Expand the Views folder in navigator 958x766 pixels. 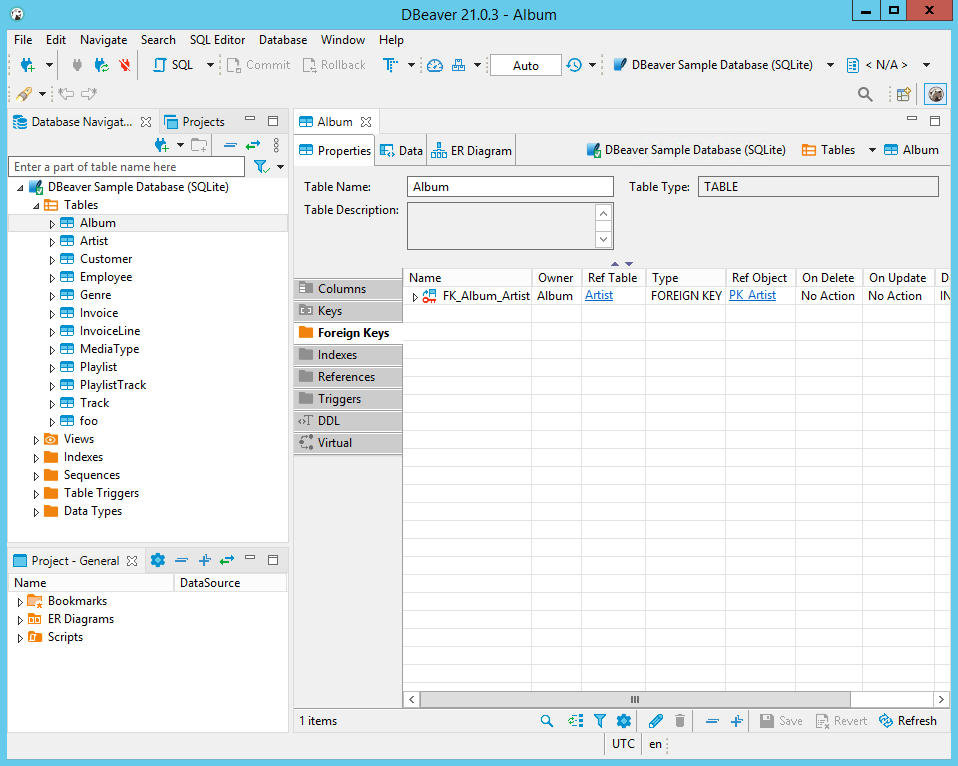coord(36,440)
